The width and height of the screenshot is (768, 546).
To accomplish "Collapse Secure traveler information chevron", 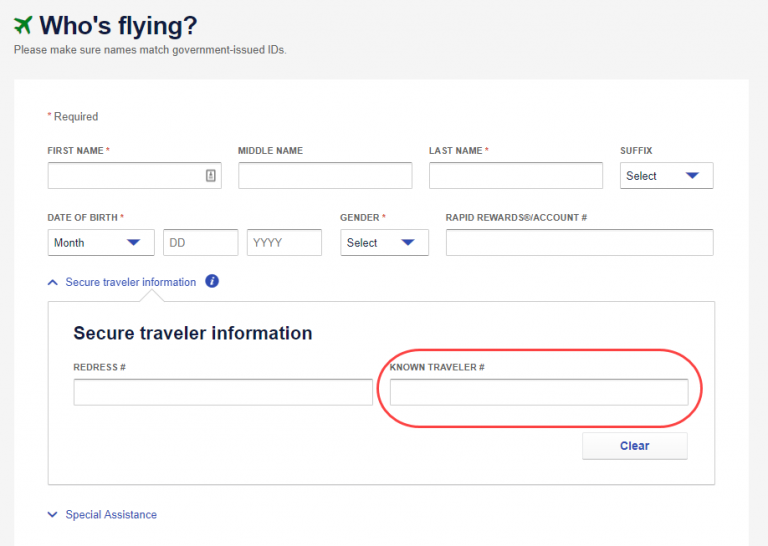I will [x=53, y=283].
